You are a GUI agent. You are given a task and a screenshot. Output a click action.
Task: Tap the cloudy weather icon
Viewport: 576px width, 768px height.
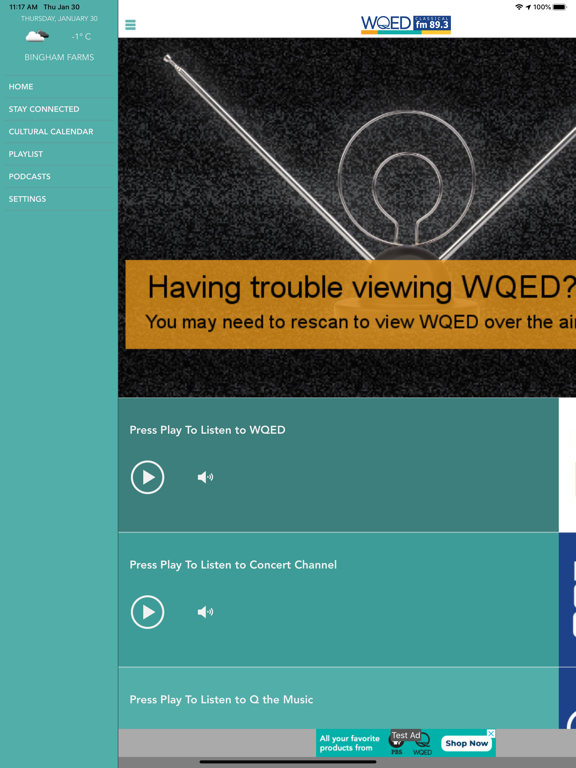(x=37, y=36)
